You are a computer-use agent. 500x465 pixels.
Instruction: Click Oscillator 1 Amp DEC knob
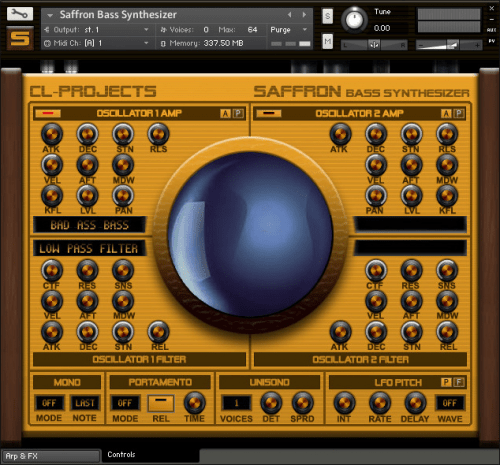pos(87,134)
